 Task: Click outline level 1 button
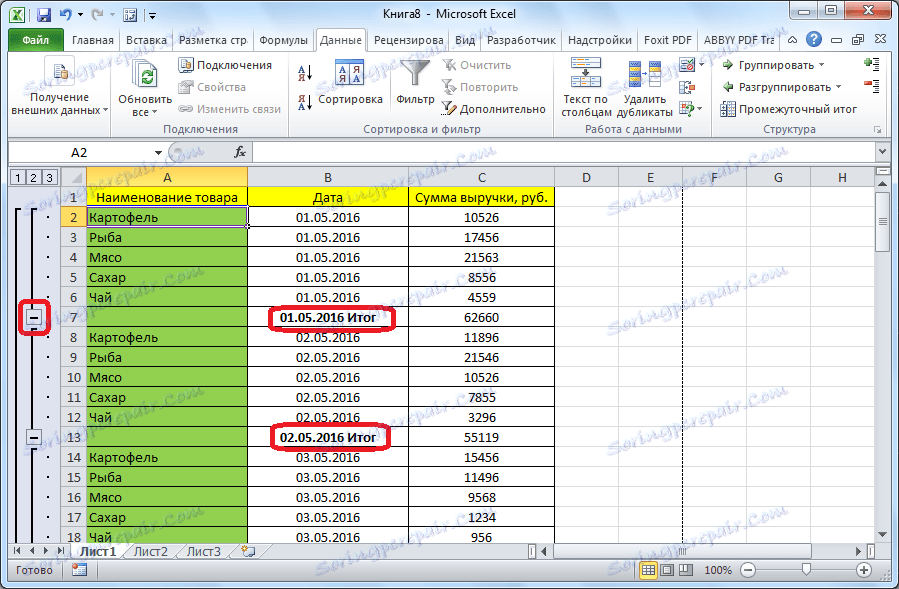(x=16, y=176)
